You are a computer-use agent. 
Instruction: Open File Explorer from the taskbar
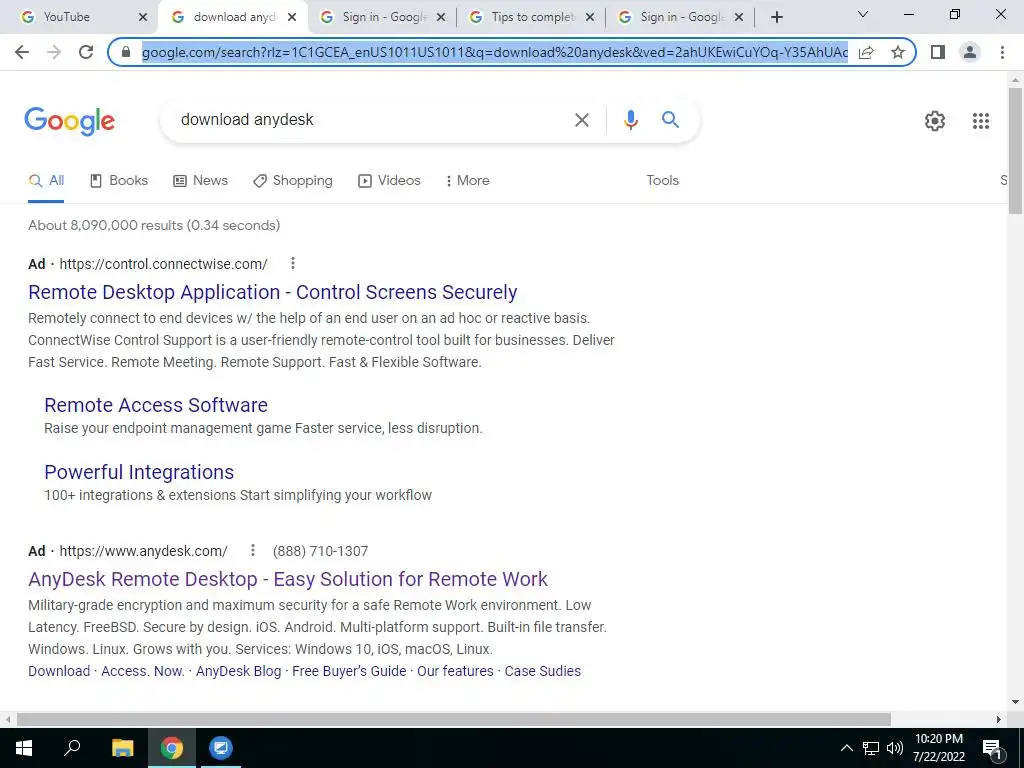122,748
